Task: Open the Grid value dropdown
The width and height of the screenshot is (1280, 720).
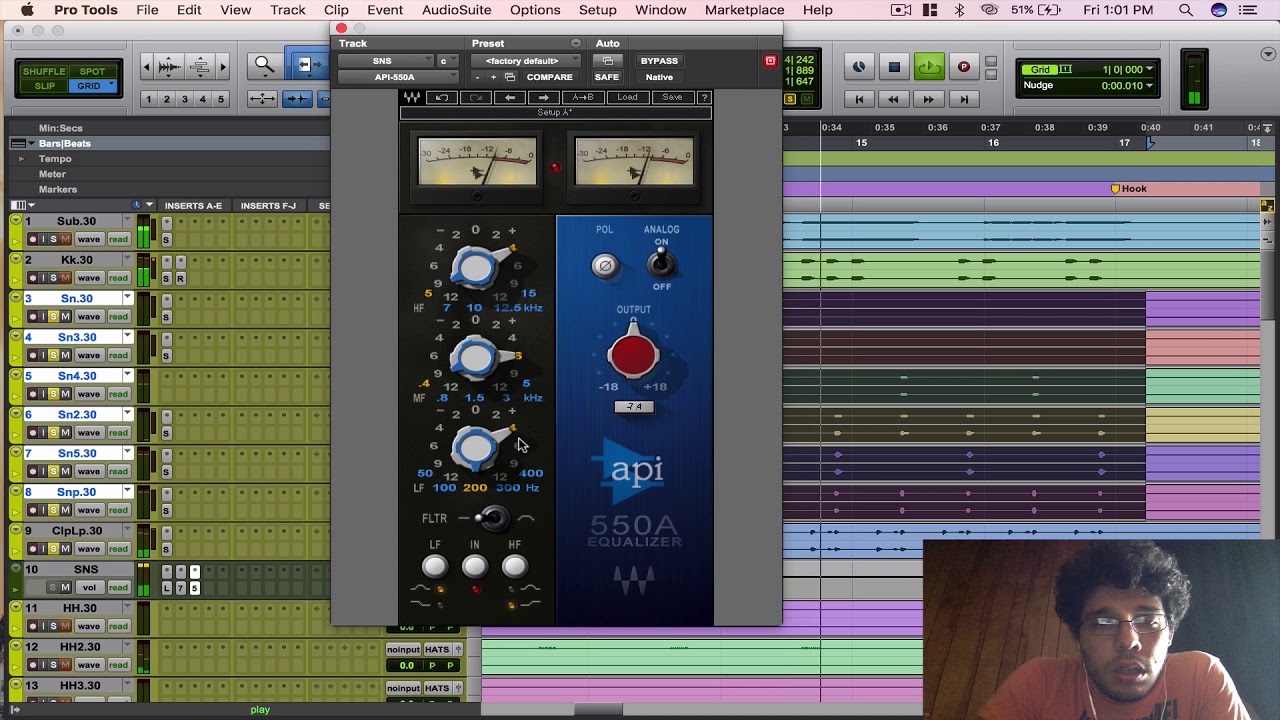Action: pyautogui.click(x=1150, y=69)
